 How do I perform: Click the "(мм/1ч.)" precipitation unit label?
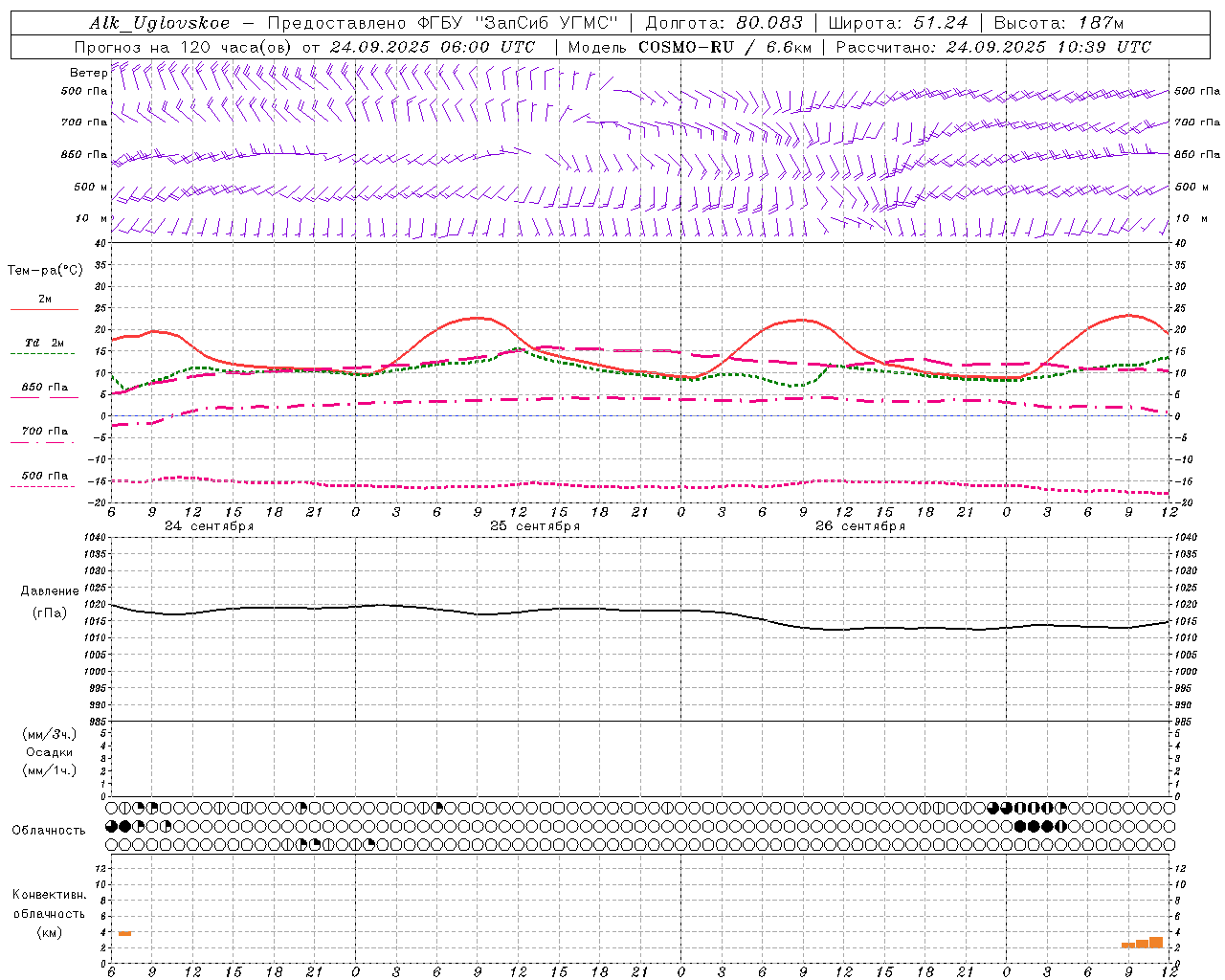click(x=50, y=770)
